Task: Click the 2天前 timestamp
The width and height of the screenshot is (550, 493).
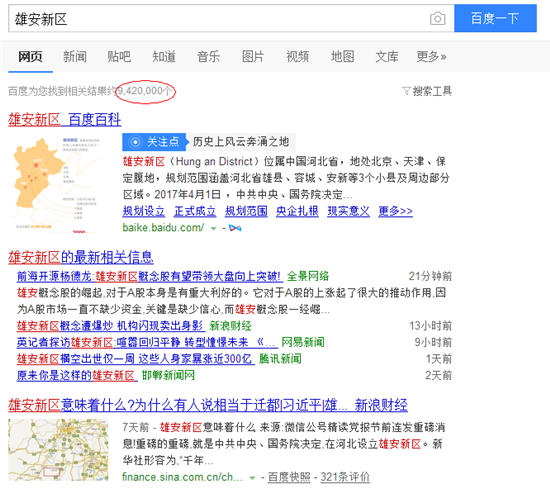Action: [x=438, y=375]
